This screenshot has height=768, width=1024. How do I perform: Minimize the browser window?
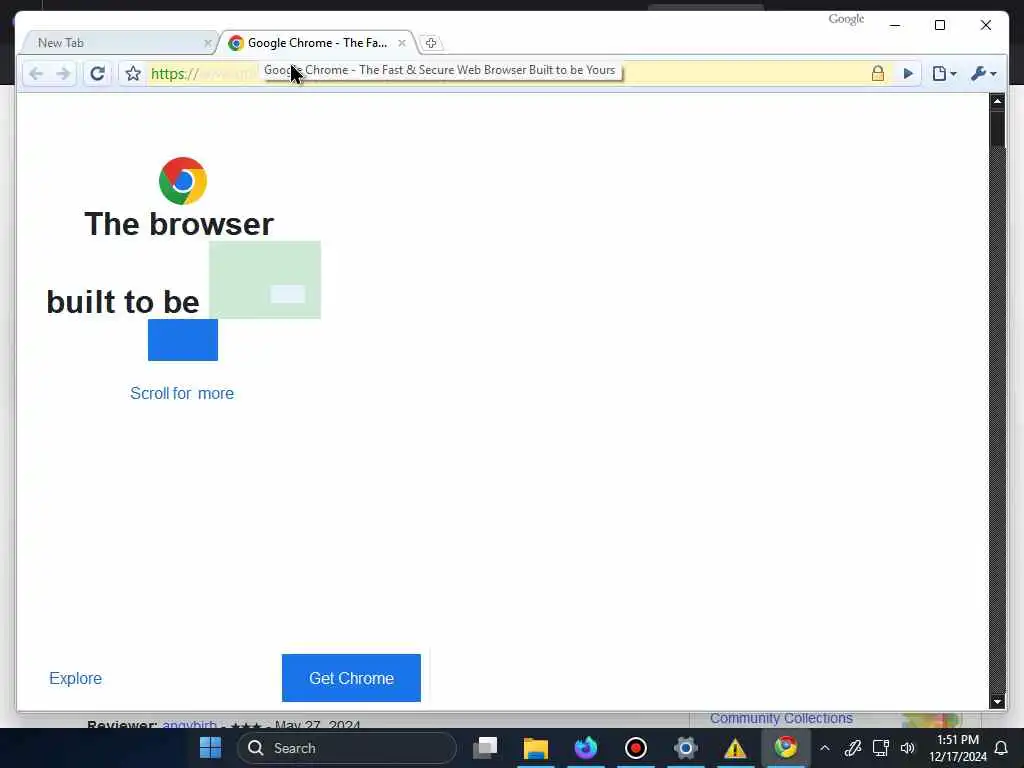(x=895, y=25)
